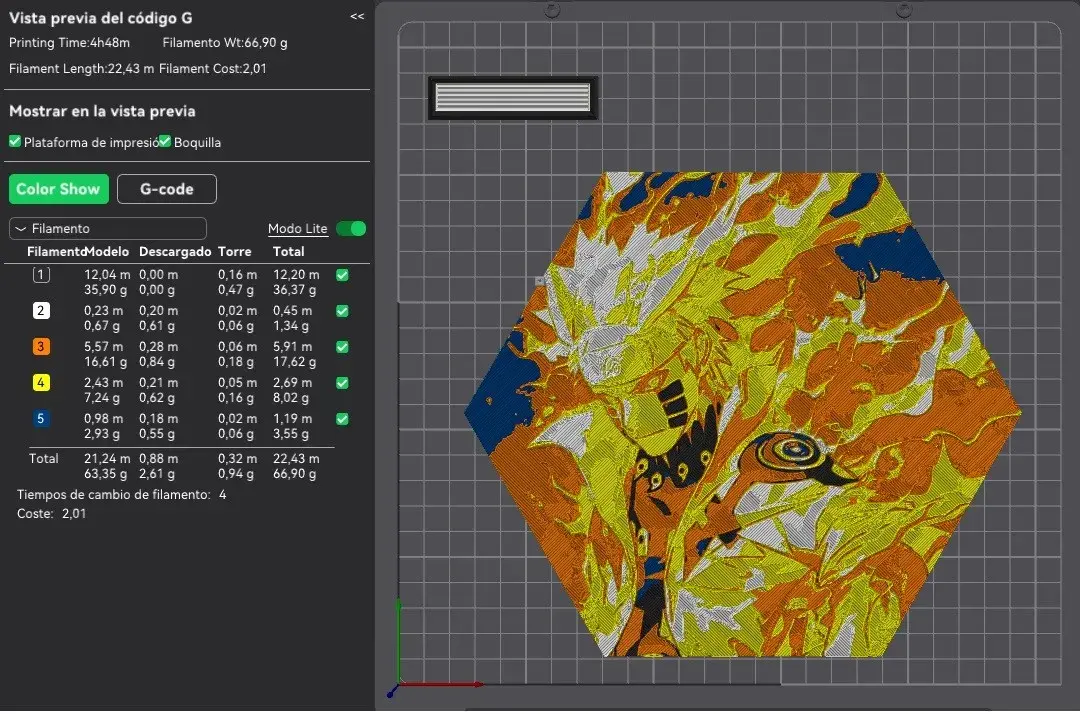
Task: Click the Total row label
Action: (43, 459)
